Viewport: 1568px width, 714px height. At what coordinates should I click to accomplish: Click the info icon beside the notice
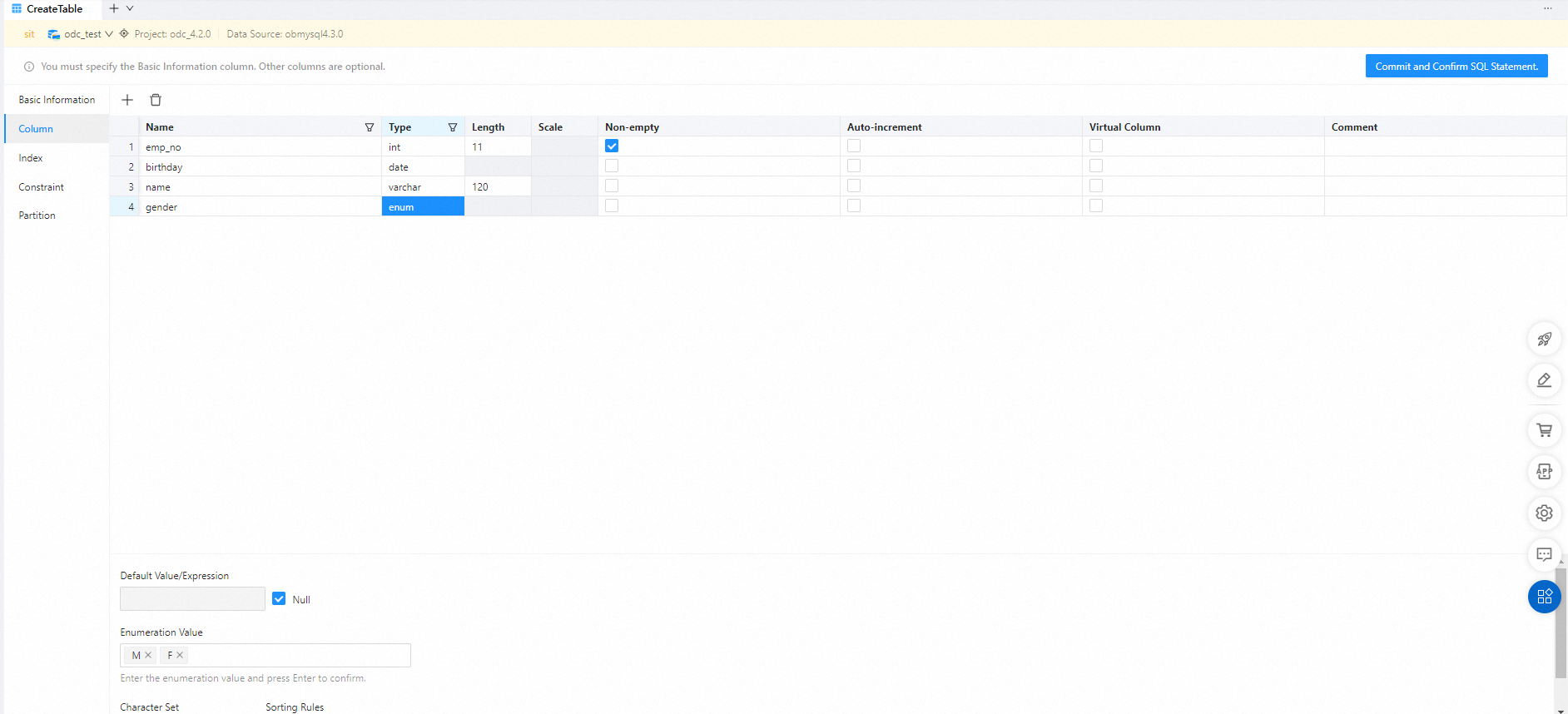29,67
